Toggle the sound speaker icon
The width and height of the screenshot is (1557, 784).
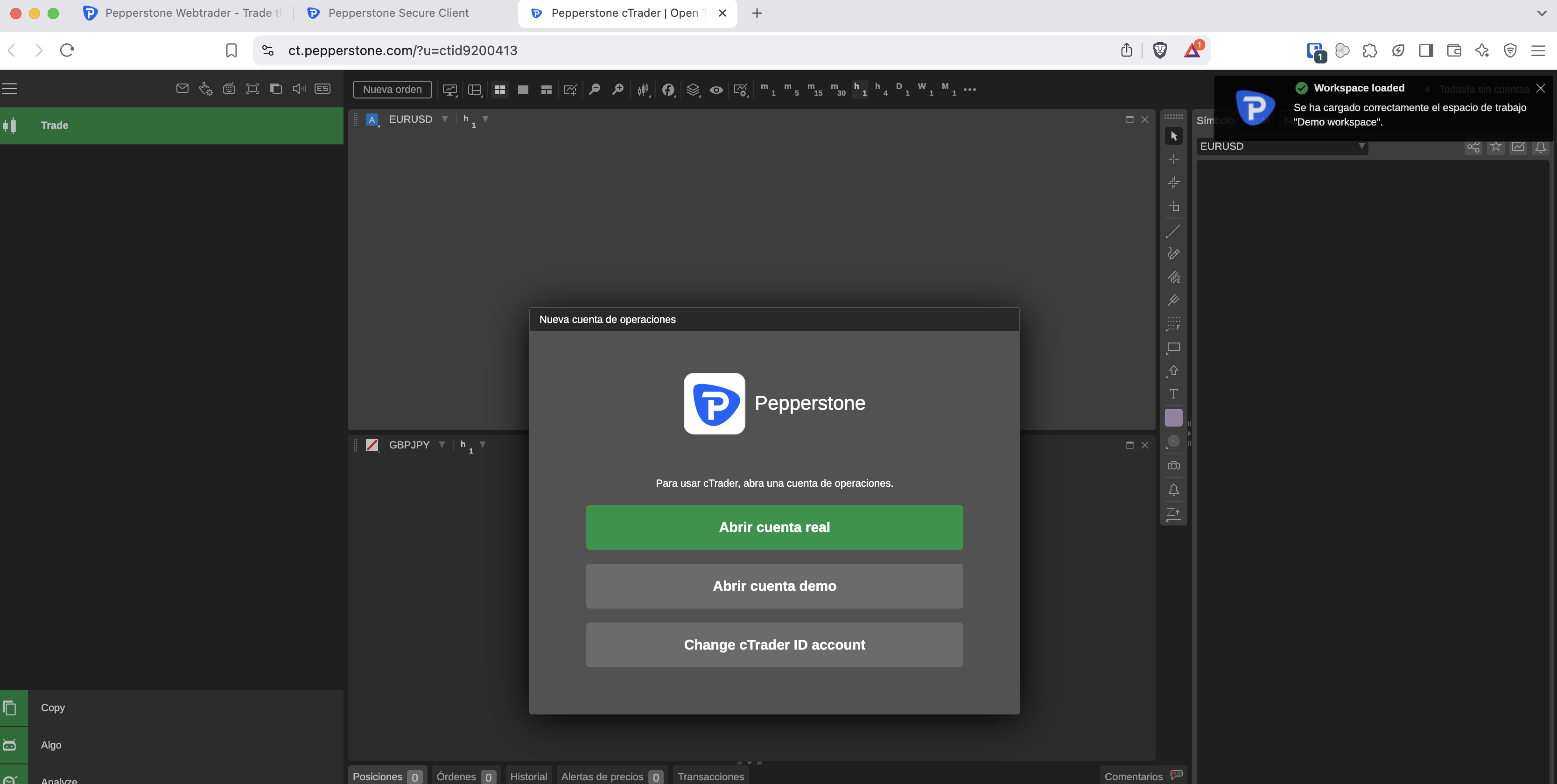coord(299,89)
